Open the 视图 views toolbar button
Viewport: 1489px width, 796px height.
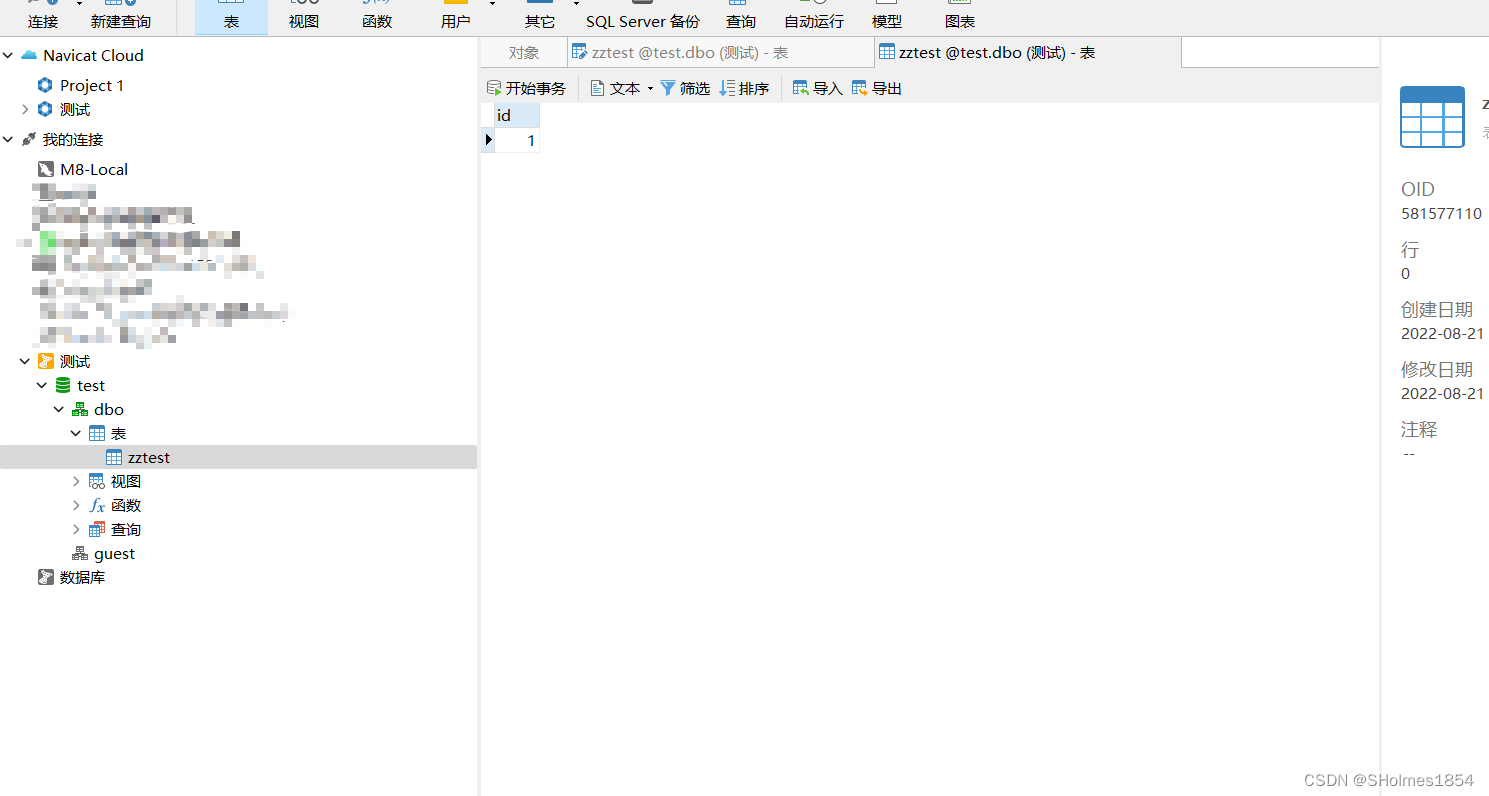304,17
